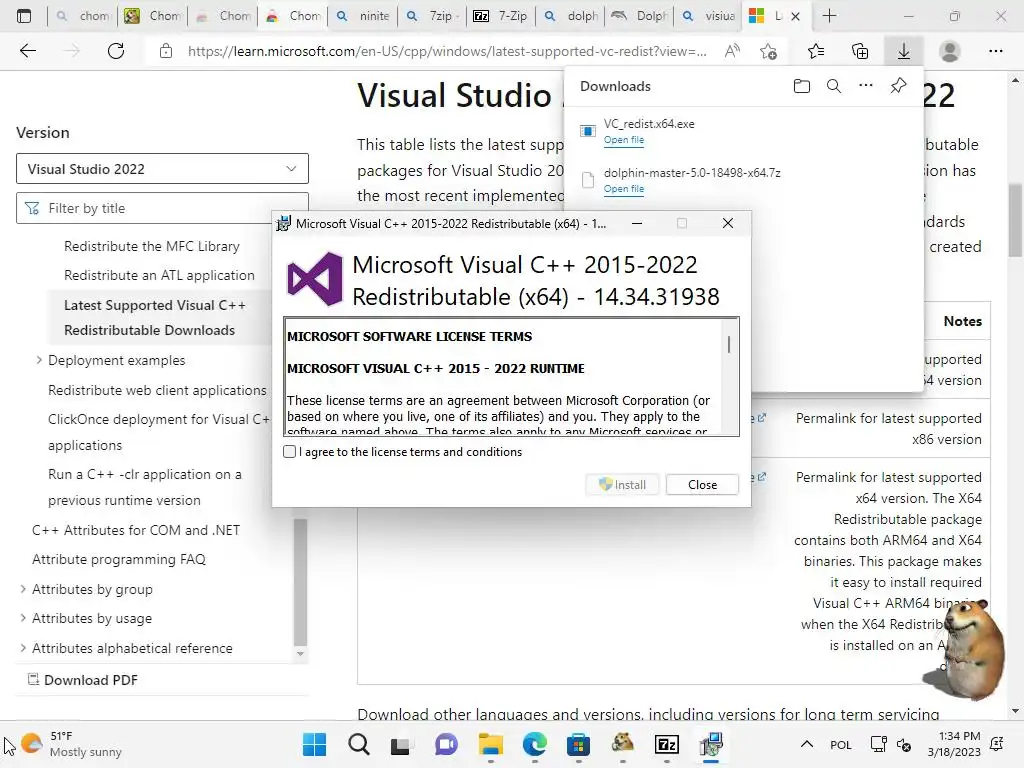Open the weather widget on the taskbar
The width and height of the screenshot is (1024, 768).
pyautogui.click(x=71, y=744)
